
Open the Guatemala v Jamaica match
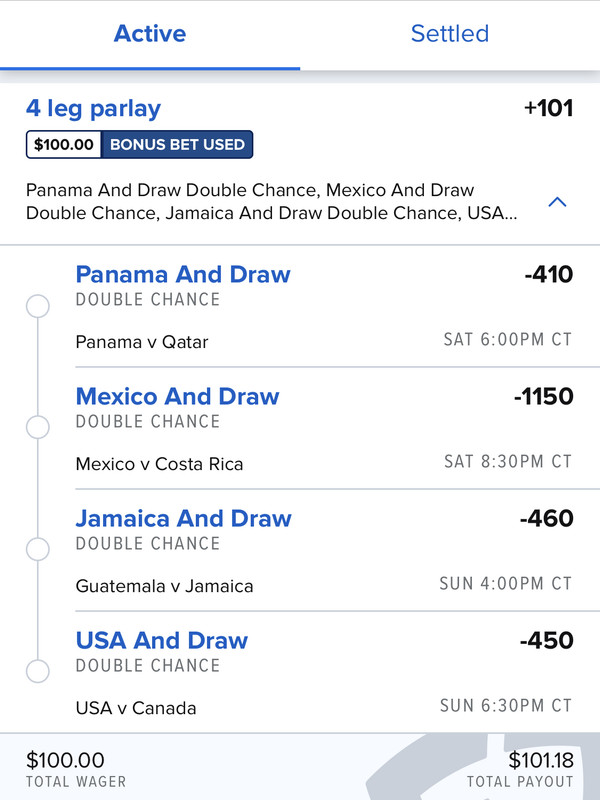click(164, 586)
